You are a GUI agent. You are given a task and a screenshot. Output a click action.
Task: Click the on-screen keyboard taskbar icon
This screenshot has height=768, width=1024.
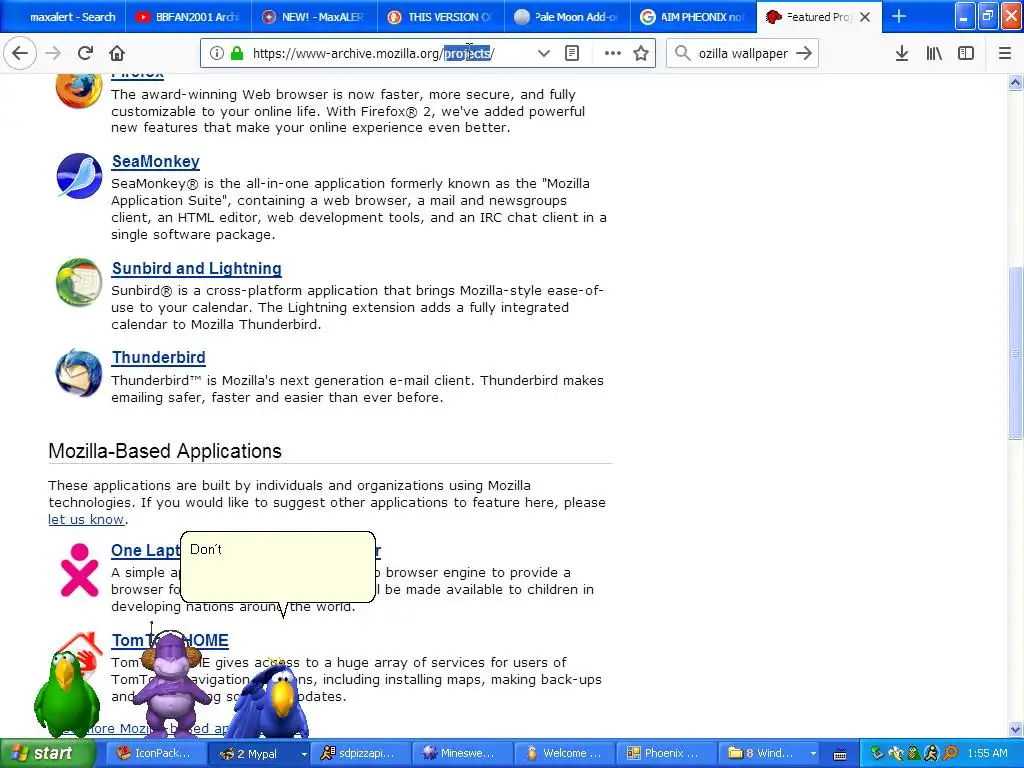coord(840,754)
